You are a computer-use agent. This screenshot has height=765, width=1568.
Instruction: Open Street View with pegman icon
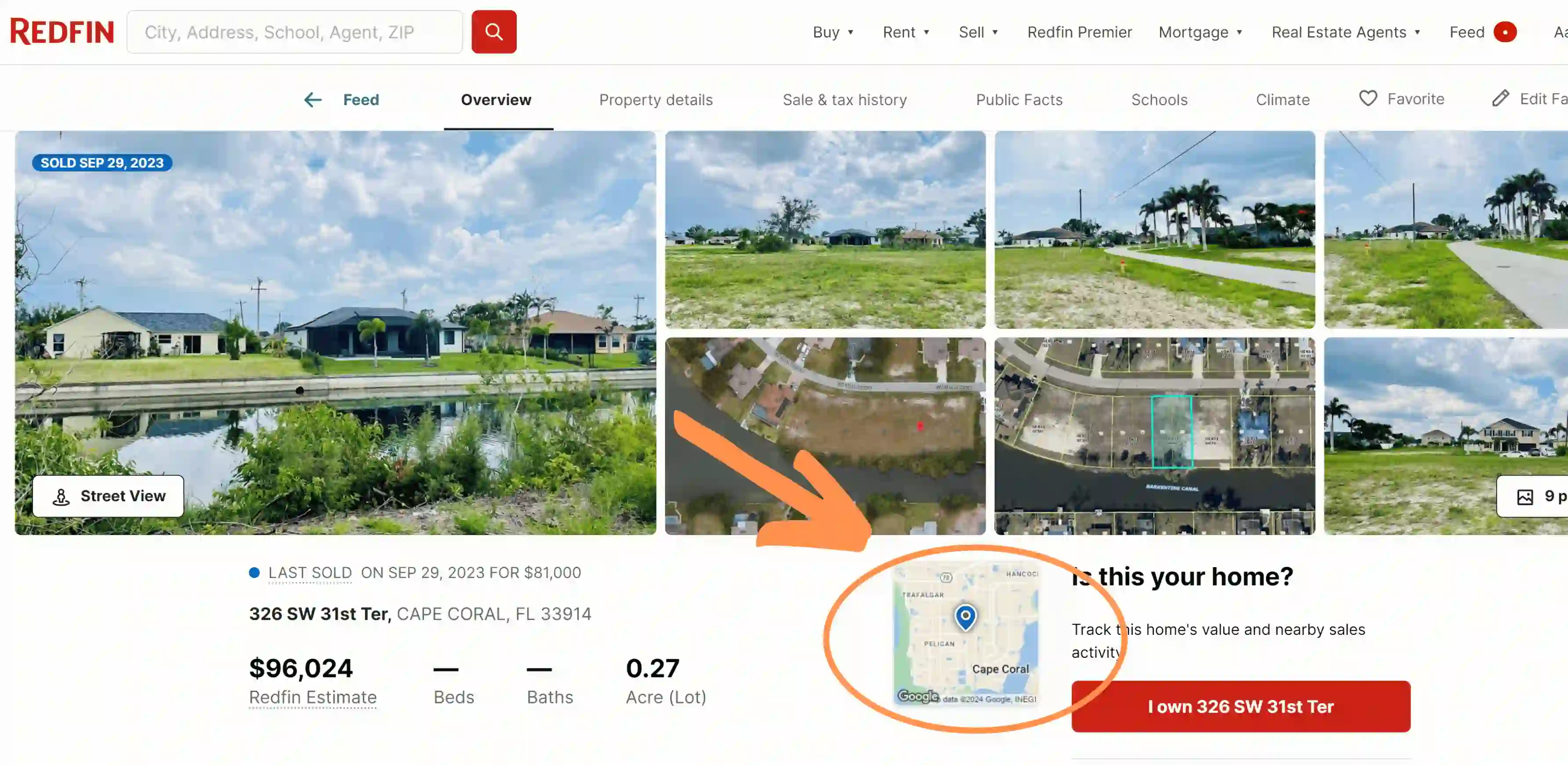[108, 496]
